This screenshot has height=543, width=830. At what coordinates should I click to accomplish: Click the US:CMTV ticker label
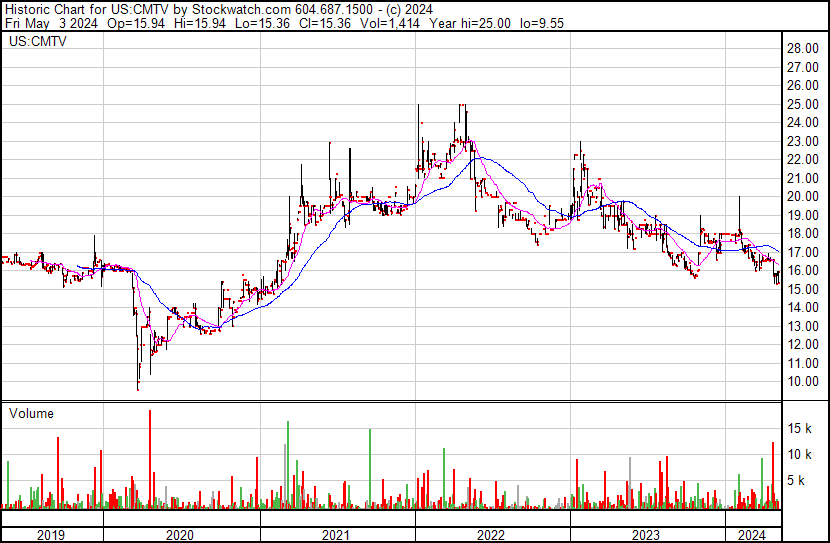pos(32,42)
